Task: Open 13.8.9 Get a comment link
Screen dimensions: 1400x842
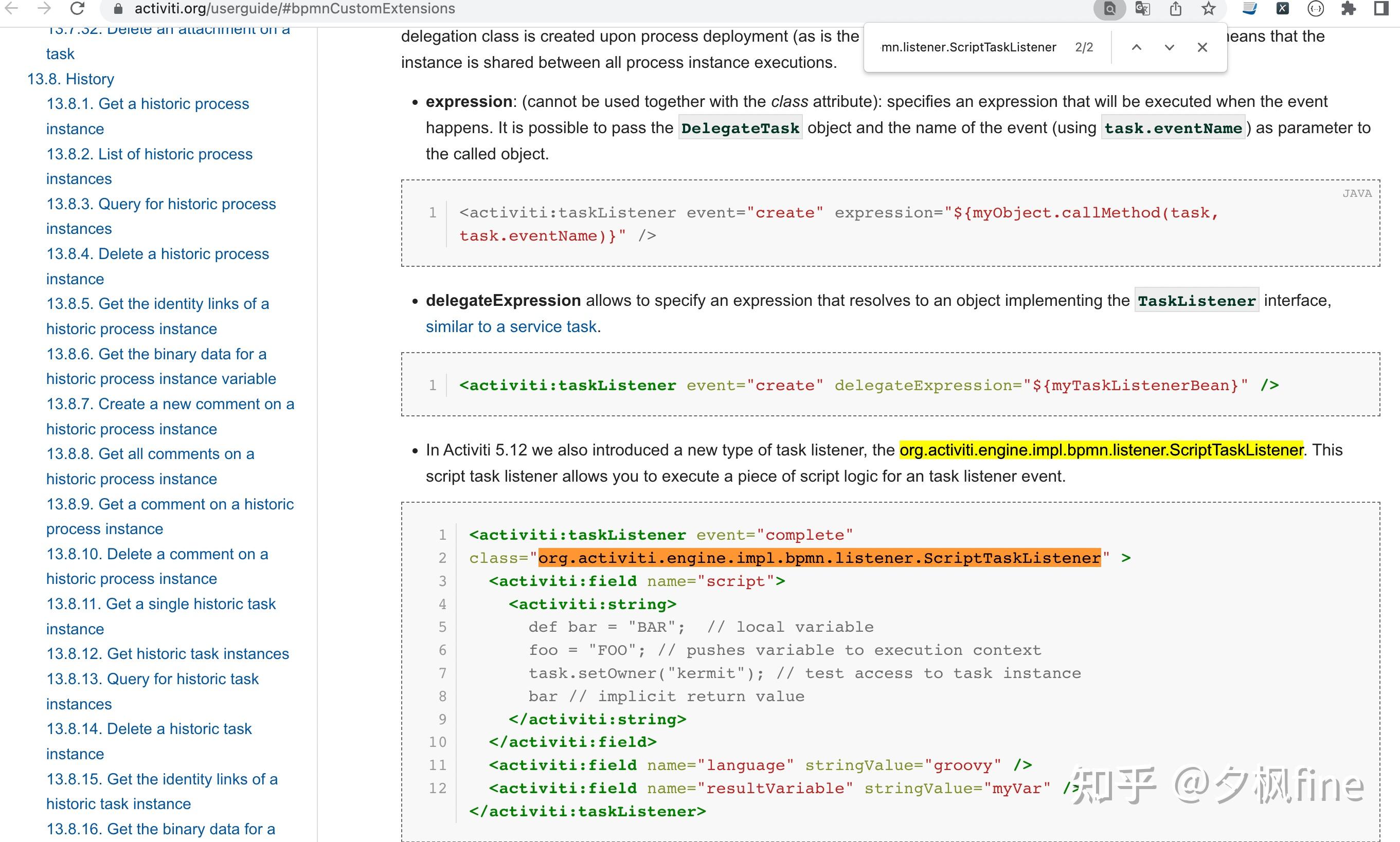Action: click(170, 504)
